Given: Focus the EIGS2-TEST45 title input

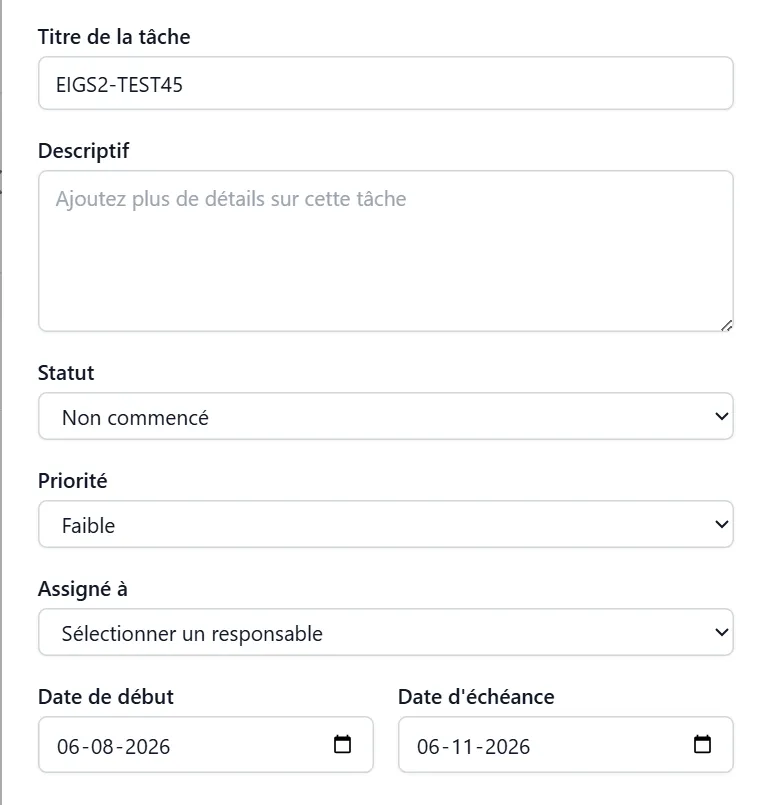Looking at the screenshot, I should [x=386, y=83].
